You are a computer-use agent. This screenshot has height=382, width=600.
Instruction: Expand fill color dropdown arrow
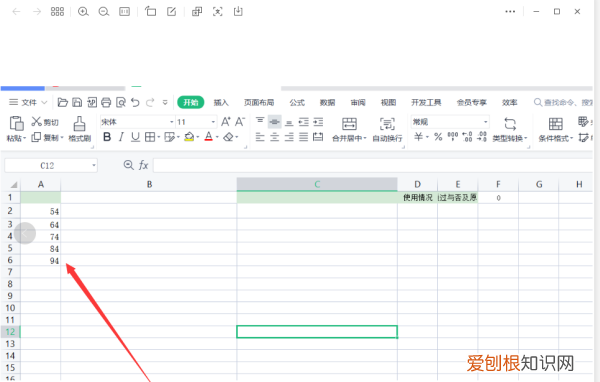pos(197,137)
